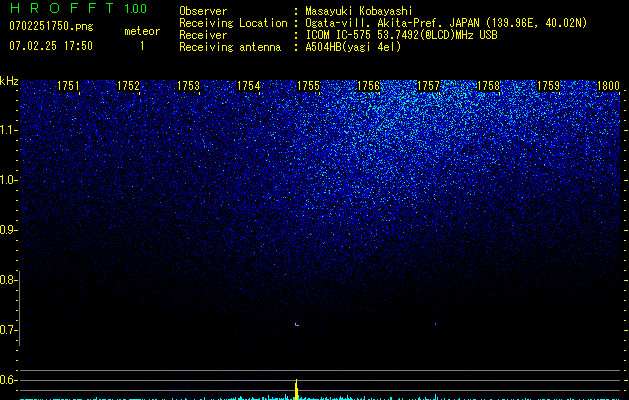Click the 1751 time axis marker
Image resolution: width=629 pixels, height=400 pixels.
(x=68, y=86)
